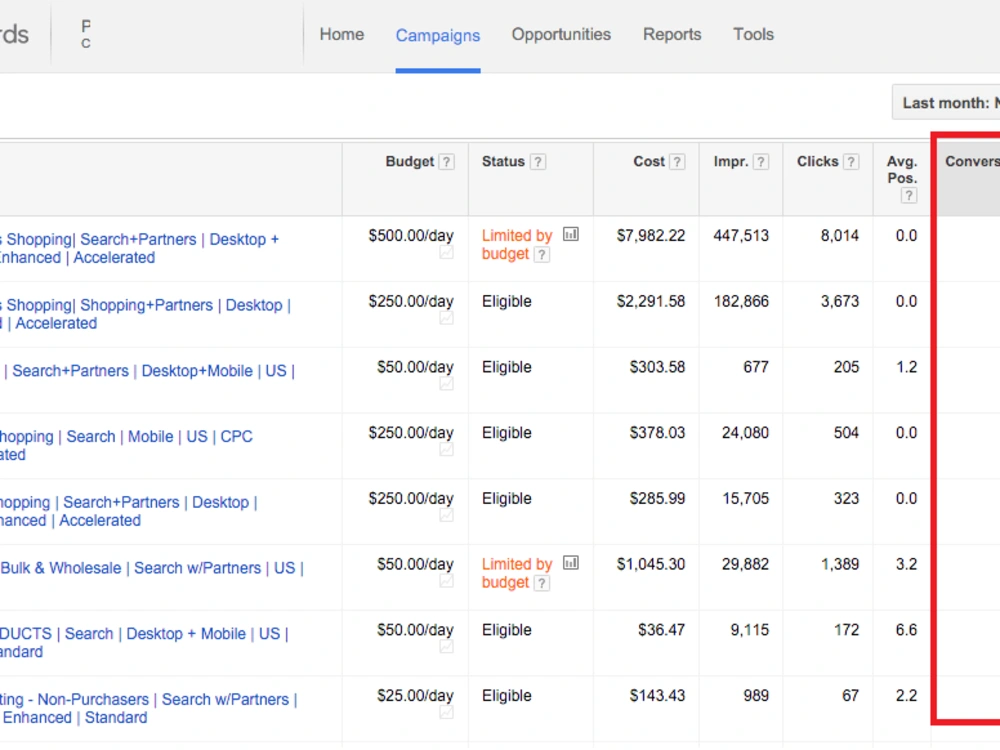Open the Impr. column help icon
This screenshot has width=1000, height=750.
760,162
